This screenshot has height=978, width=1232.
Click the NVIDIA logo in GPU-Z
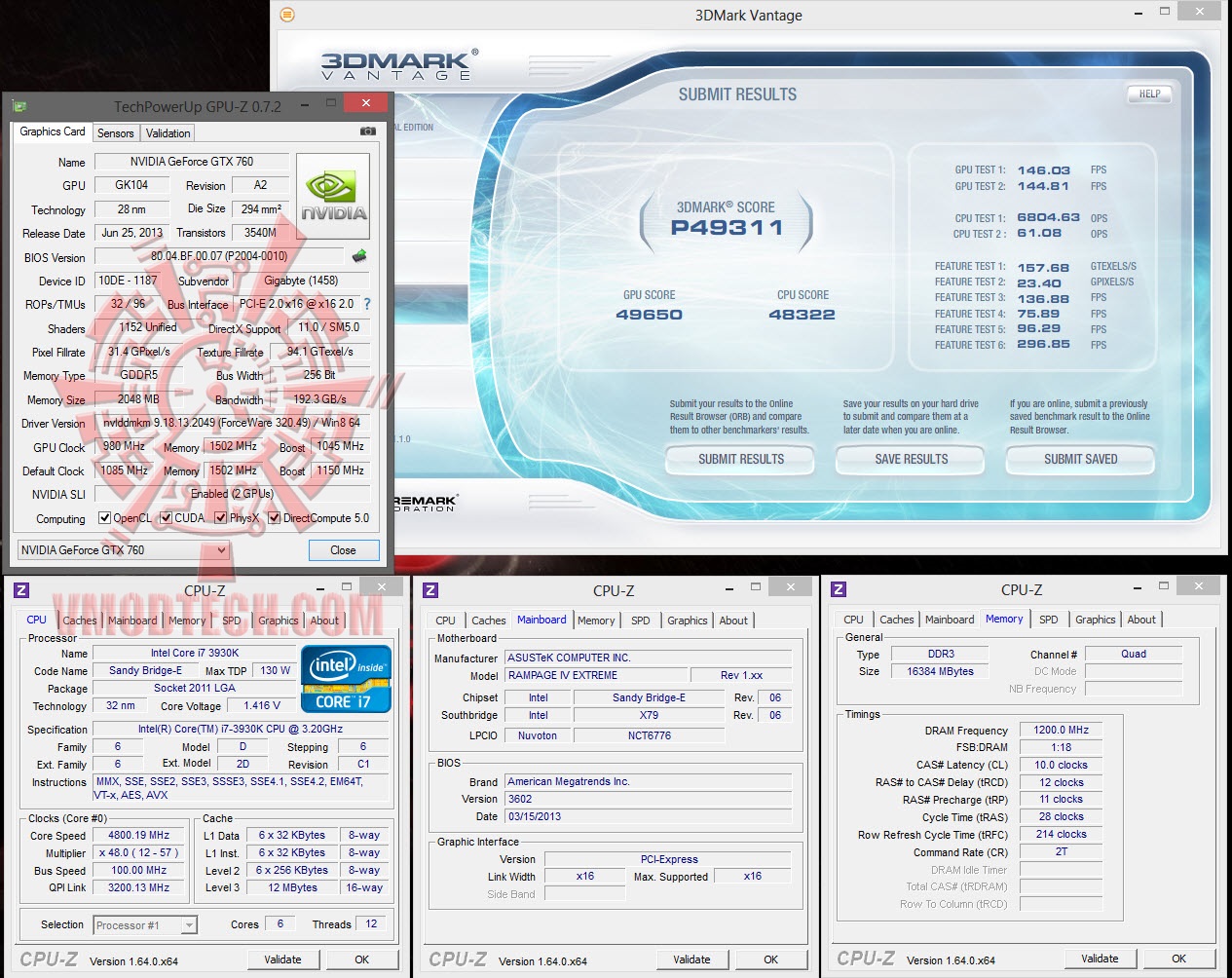(333, 196)
